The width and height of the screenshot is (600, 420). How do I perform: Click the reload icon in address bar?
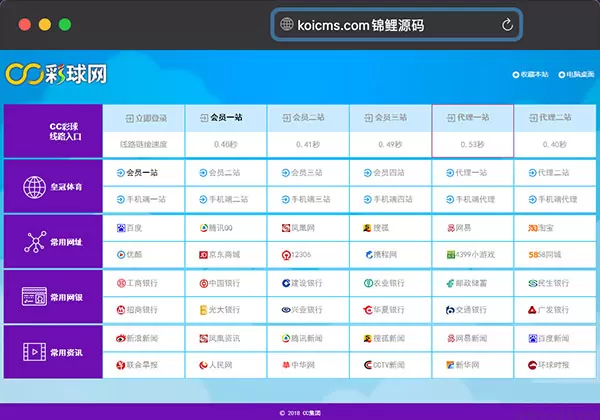coord(508,24)
